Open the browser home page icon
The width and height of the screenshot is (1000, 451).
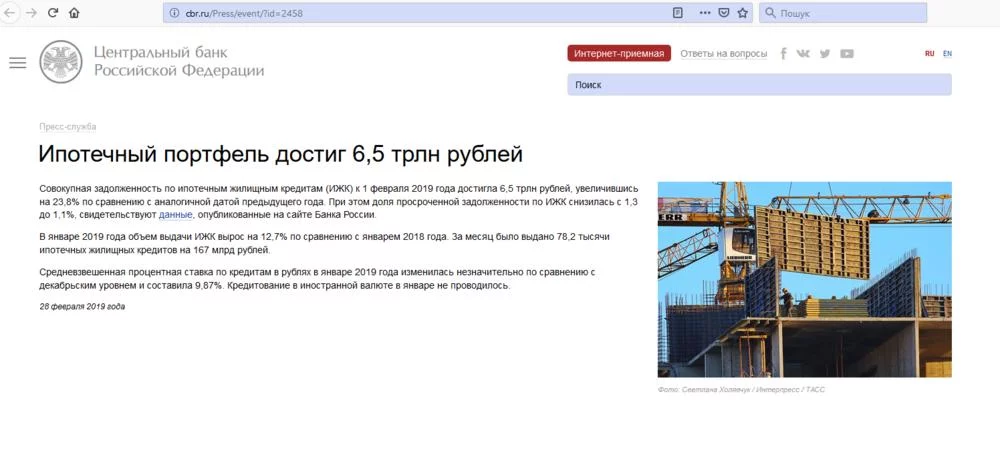tap(74, 13)
